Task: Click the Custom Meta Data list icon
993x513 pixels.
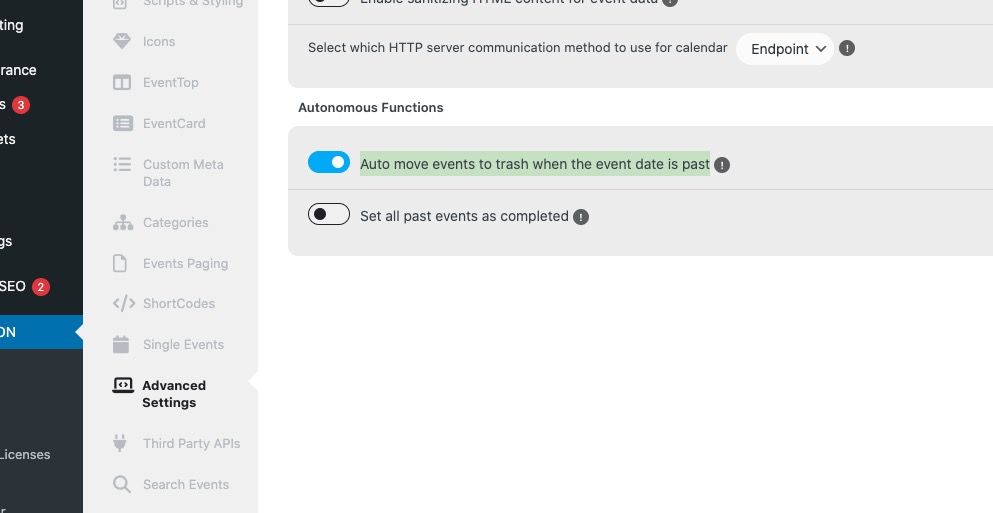Action: click(122, 165)
